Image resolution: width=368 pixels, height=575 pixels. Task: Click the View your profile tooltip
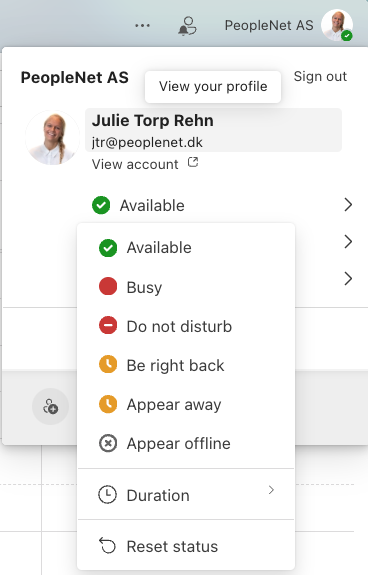click(213, 87)
